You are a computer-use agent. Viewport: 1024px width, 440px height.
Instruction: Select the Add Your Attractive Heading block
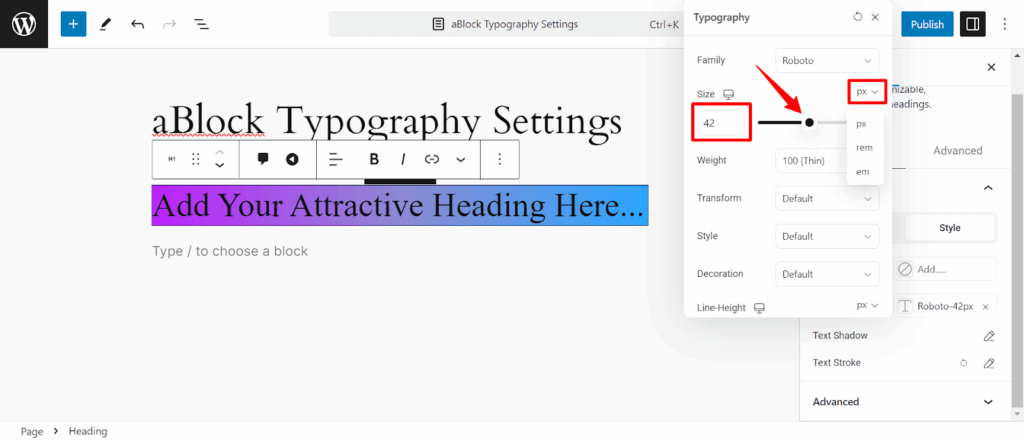400,206
